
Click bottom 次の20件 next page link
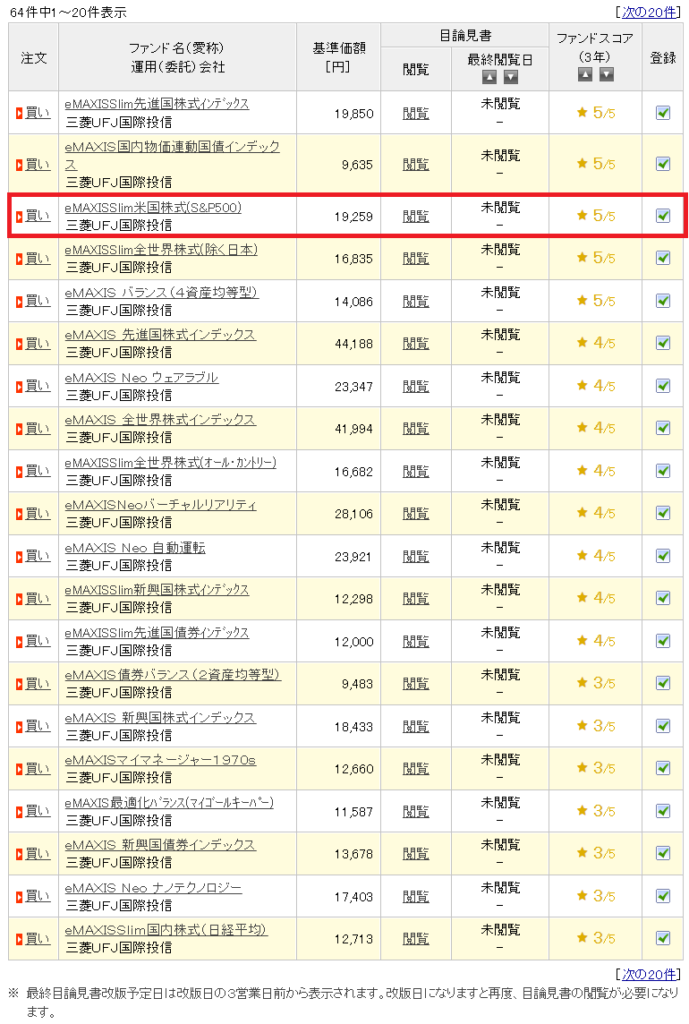649,974
